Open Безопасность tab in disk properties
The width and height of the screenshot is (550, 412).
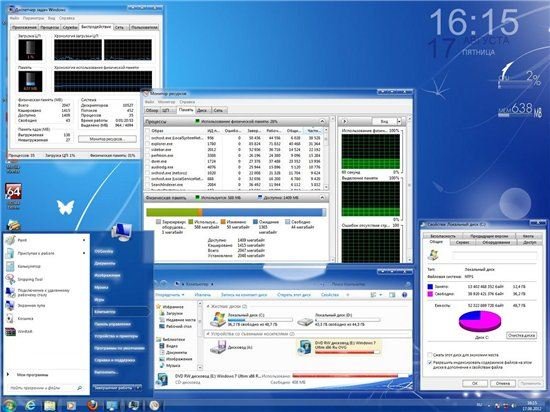[x=443, y=236]
